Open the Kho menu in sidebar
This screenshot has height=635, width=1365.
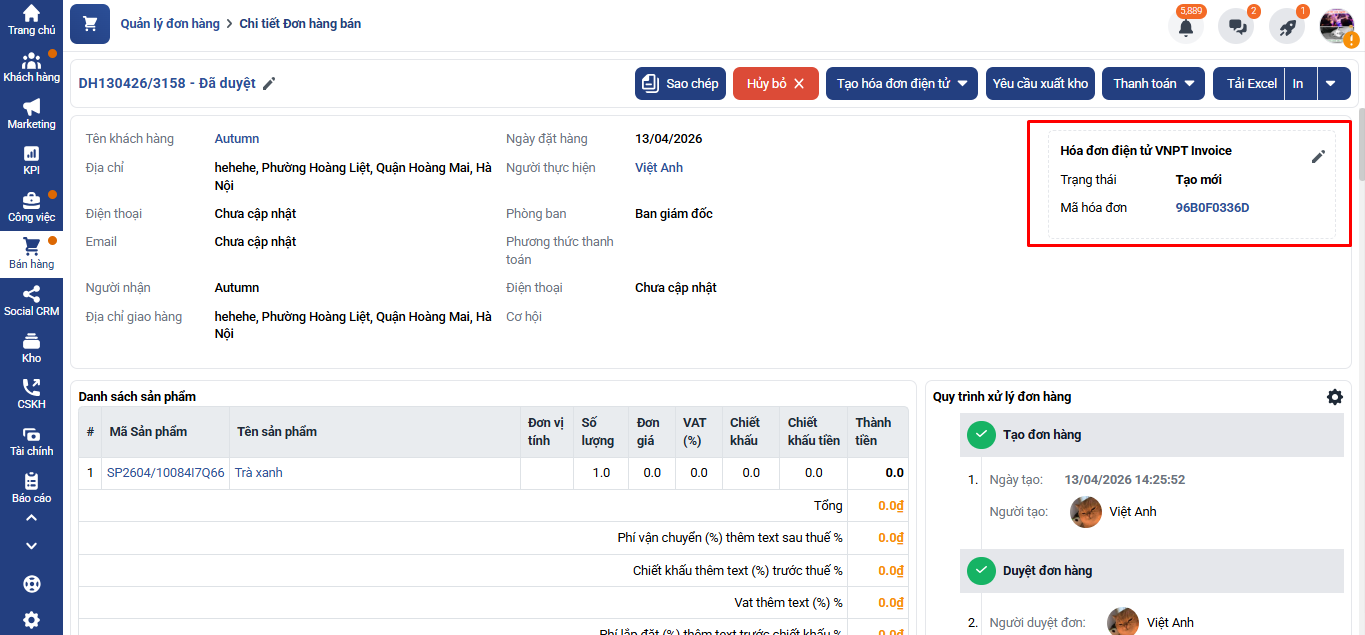tap(31, 348)
